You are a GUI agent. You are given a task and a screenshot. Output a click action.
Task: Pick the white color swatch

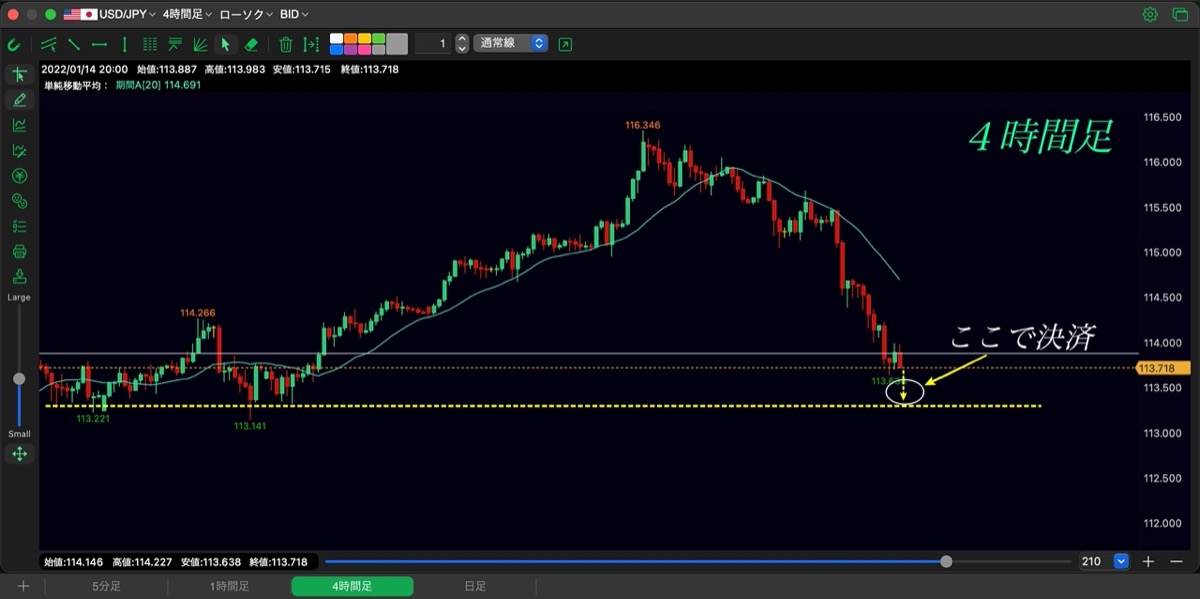point(337,39)
